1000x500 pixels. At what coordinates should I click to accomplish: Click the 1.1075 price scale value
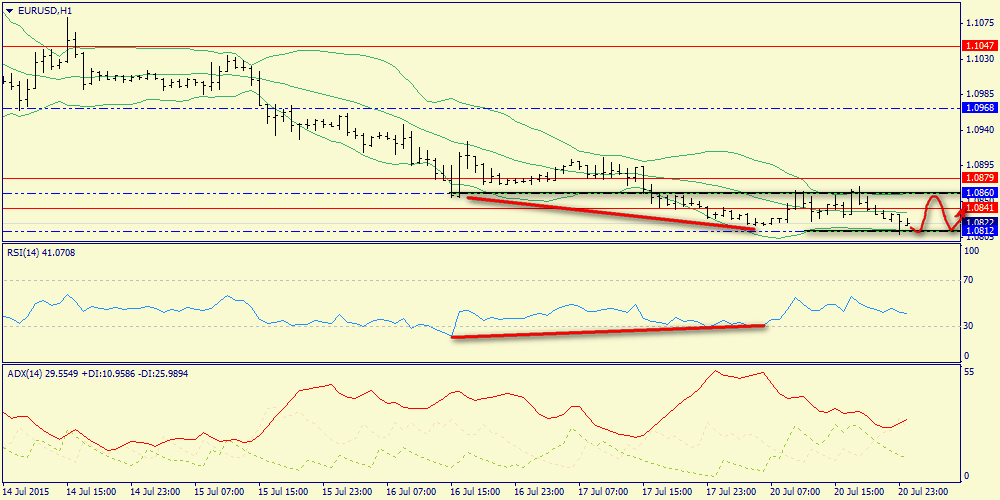(978, 22)
